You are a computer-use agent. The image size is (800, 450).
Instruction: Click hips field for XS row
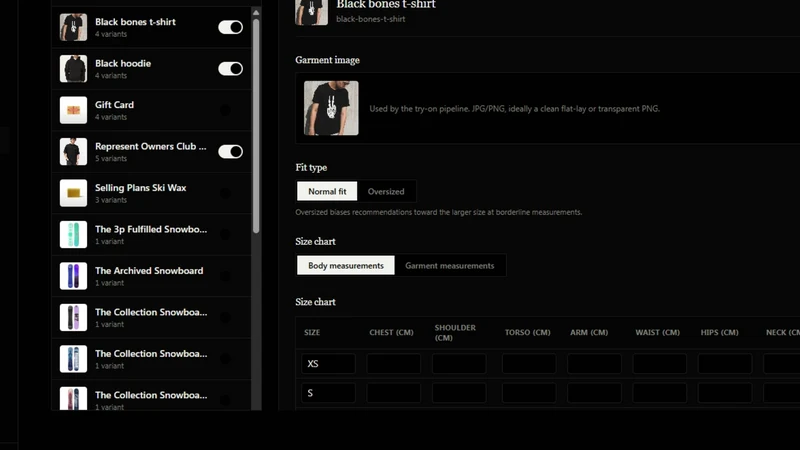click(x=724, y=364)
